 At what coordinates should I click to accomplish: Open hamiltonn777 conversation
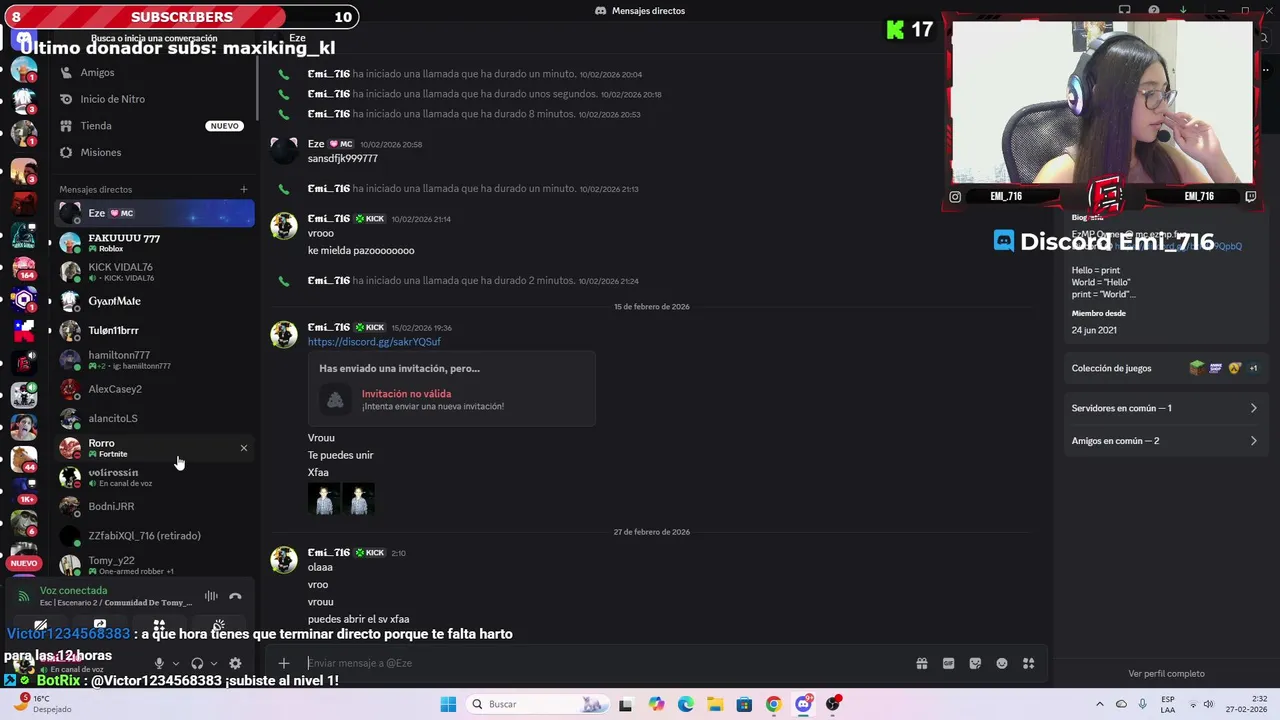[x=154, y=360]
